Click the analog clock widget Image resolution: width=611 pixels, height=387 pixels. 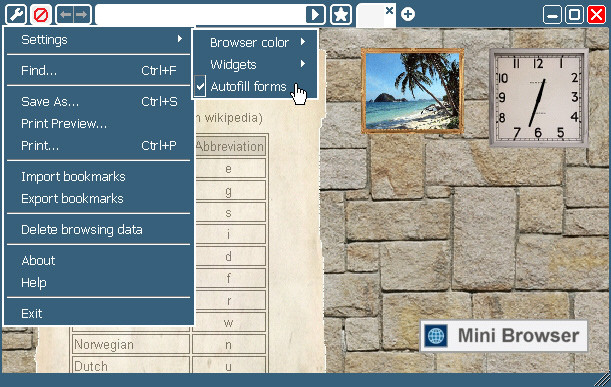[x=539, y=97]
